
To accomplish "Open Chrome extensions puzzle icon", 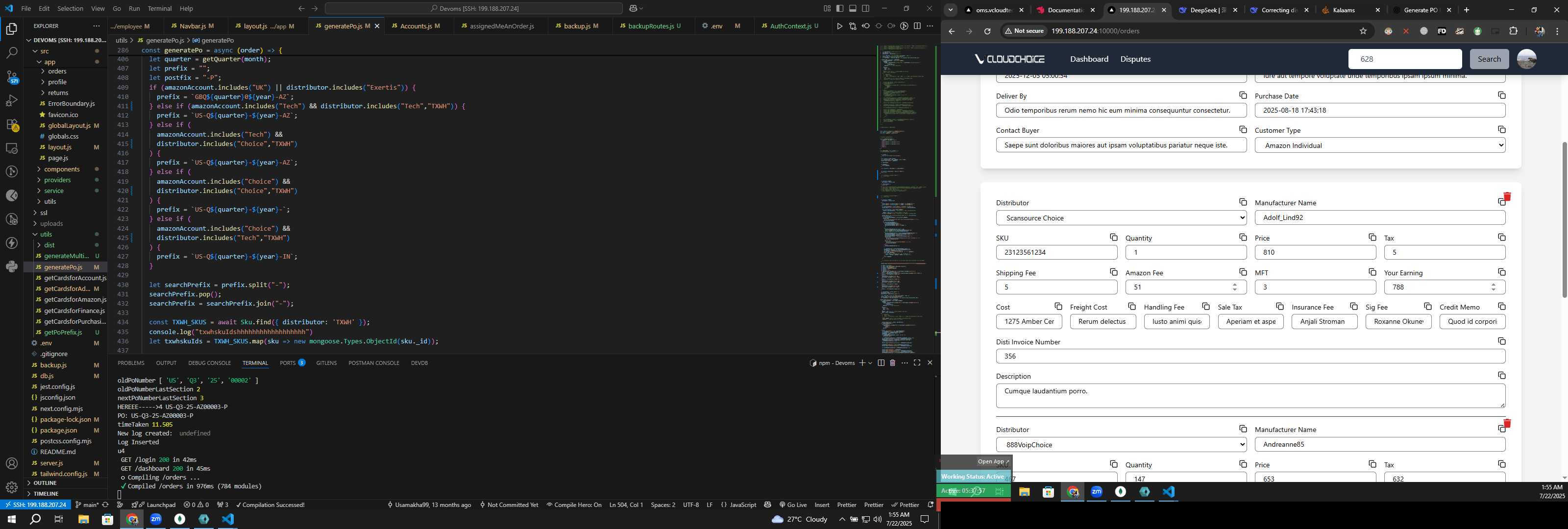I will click(1513, 31).
